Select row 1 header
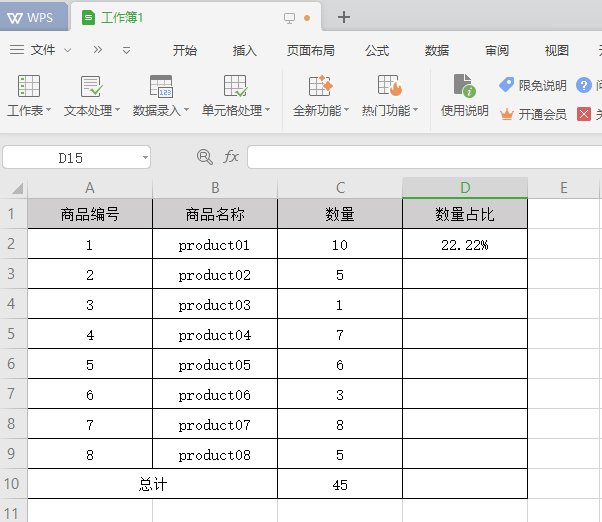Image resolution: width=602 pixels, height=522 pixels. click(x=12, y=214)
